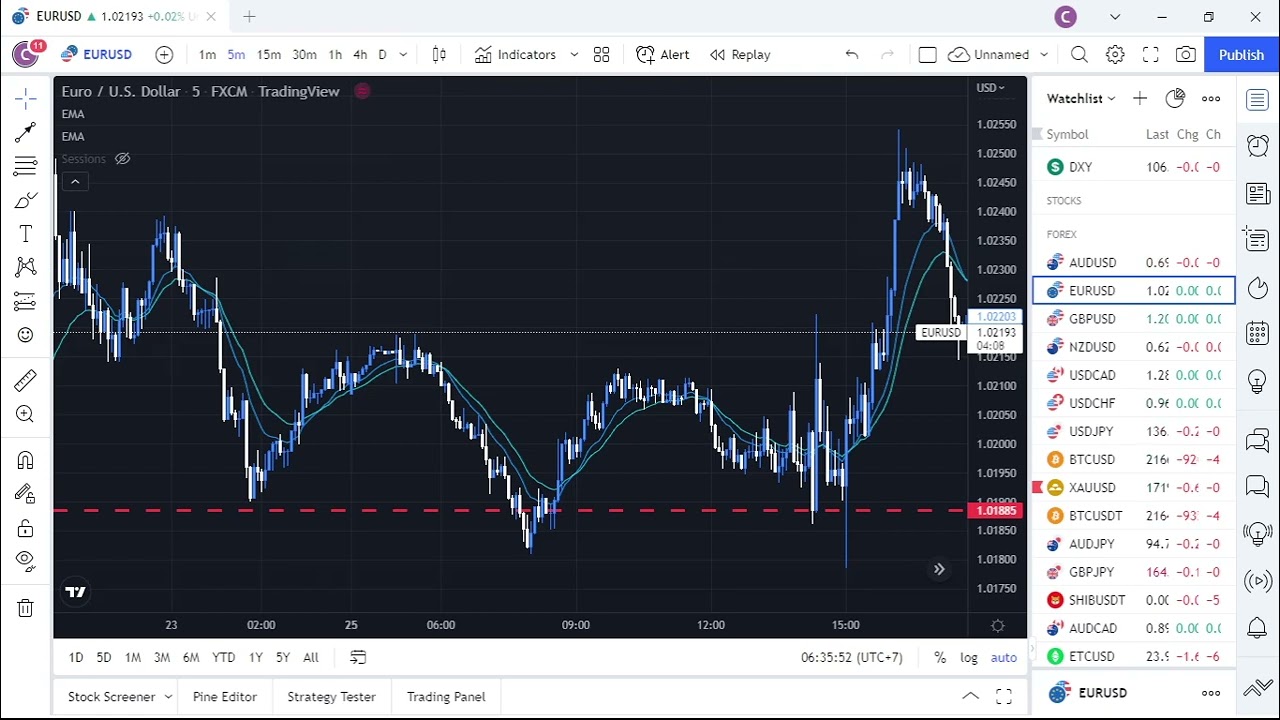Screen dimensions: 1280x720
Task: Hide all drawings with eye icon
Action: pyautogui.click(x=26, y=562)
